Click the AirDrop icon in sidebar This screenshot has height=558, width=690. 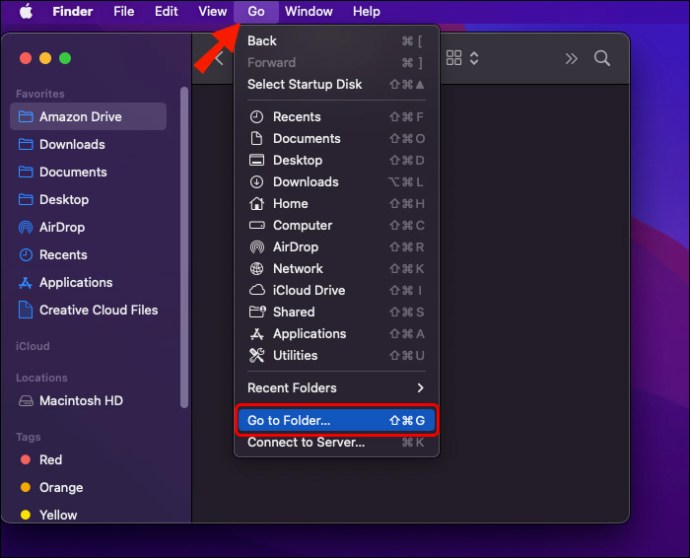pos(26,227)
